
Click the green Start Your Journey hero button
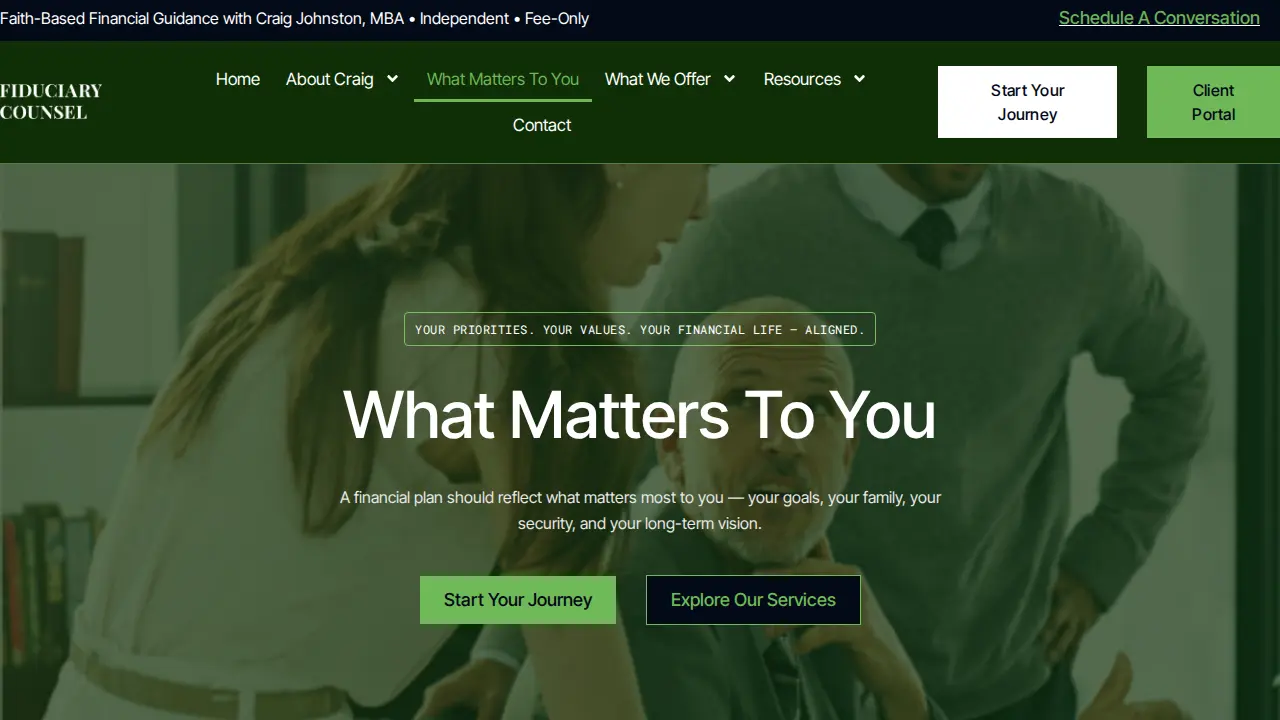tap(518, 600)
